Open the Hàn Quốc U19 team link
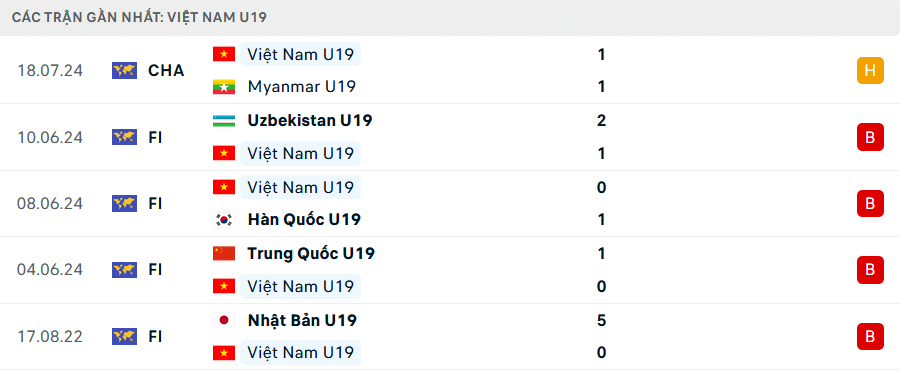Viewport: 900px width, 371px height. [304, 219]
